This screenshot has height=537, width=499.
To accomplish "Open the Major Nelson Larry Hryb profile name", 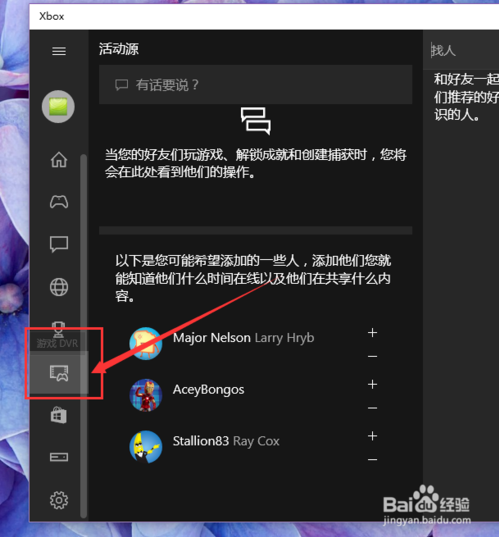I will 244,338.
